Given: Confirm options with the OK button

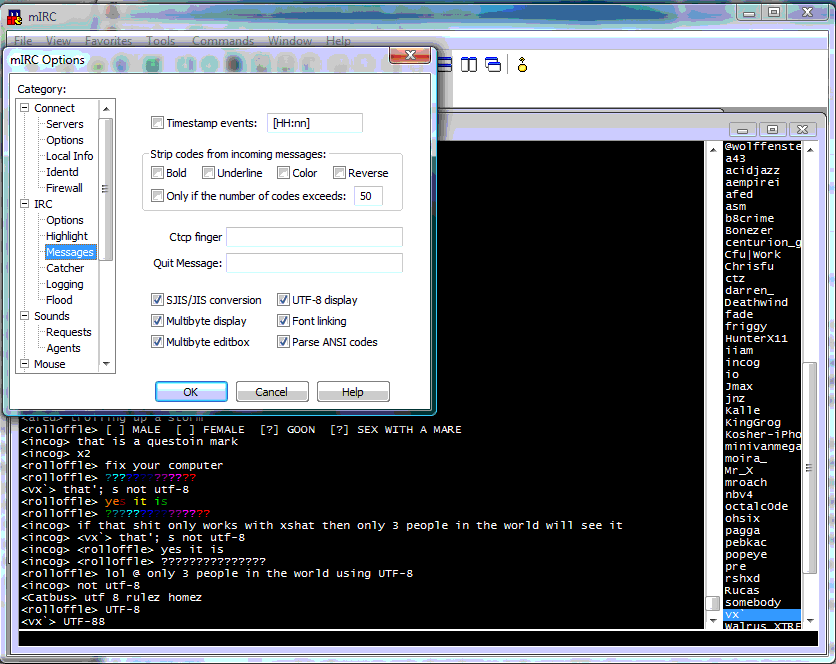Looking at the screenshot, I should coord(191,392).
